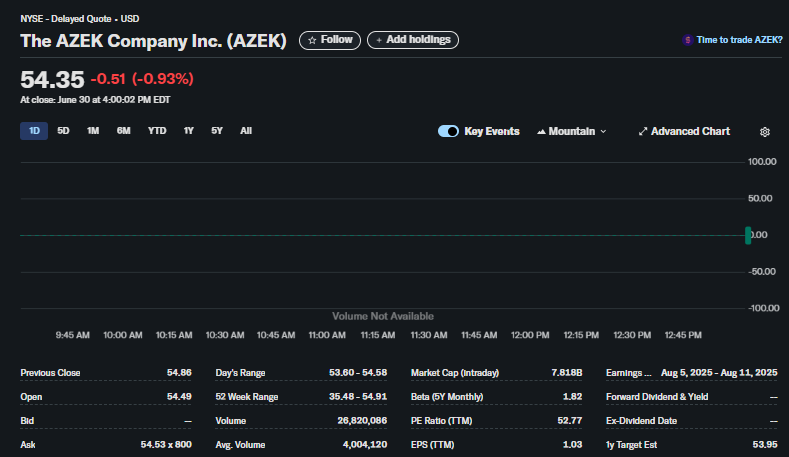This screenshot has width=789, height=457.
Task: Click the Open value 54.49
Action: click(179, 397)
